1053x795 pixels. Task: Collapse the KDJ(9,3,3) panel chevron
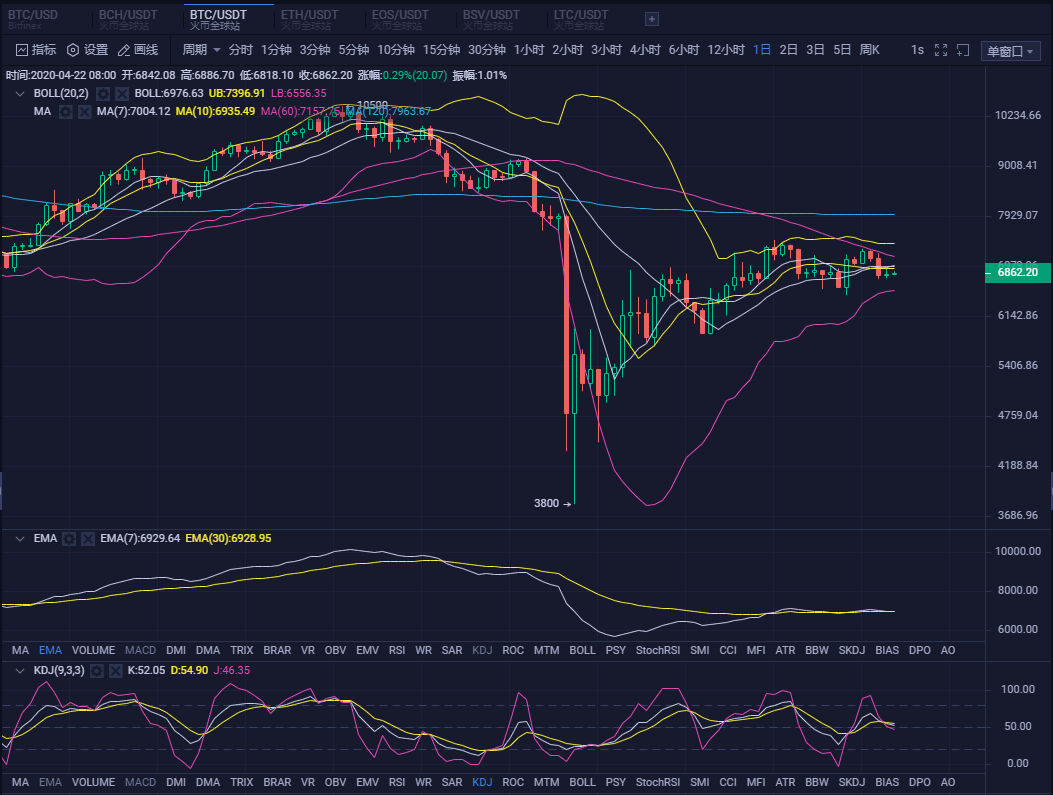(x=19, y=670)
